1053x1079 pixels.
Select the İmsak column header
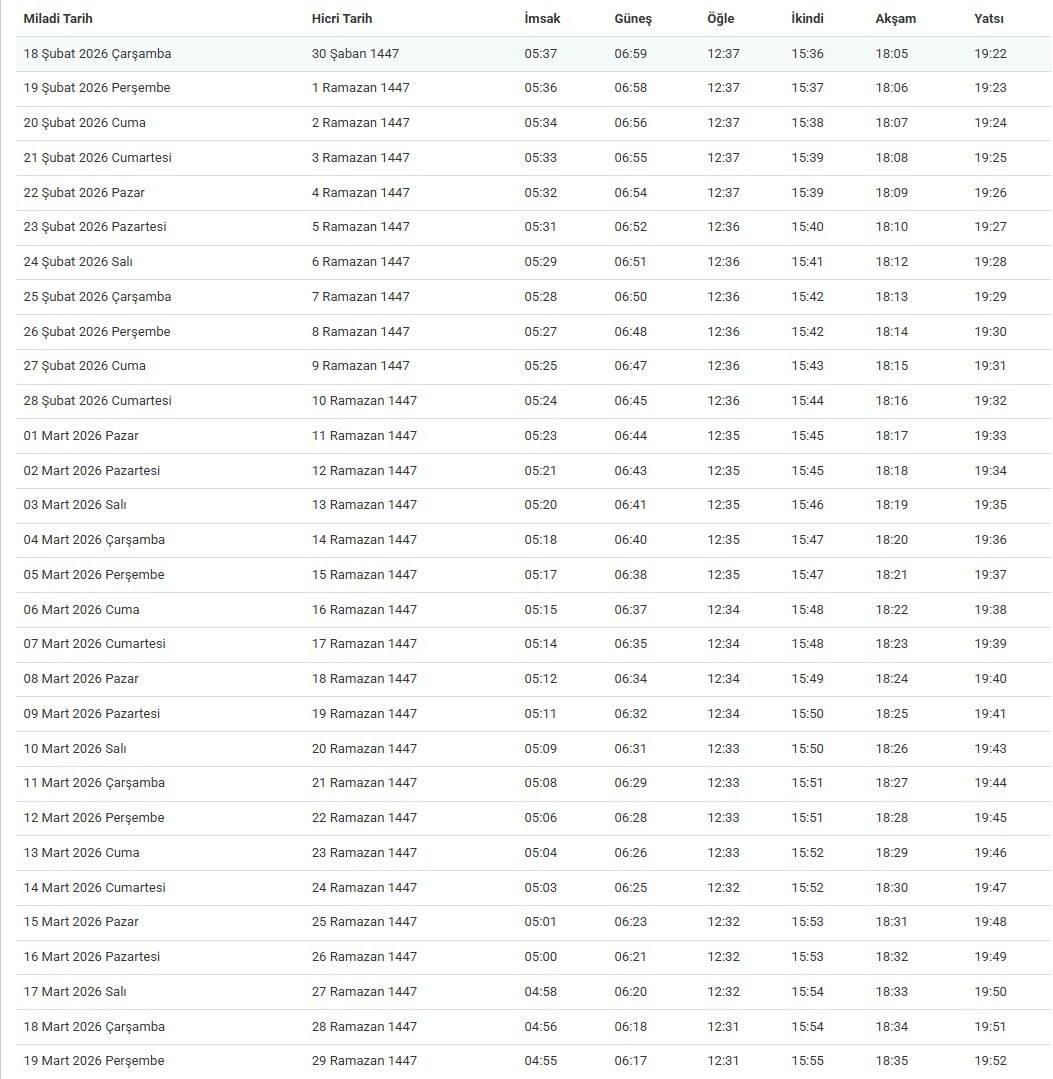(542, 19)
